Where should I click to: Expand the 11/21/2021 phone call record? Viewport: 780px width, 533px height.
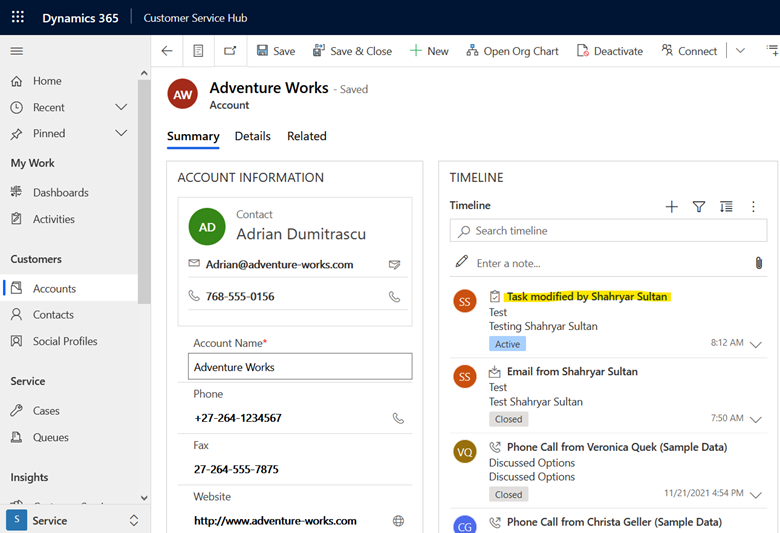coord(756,495)
